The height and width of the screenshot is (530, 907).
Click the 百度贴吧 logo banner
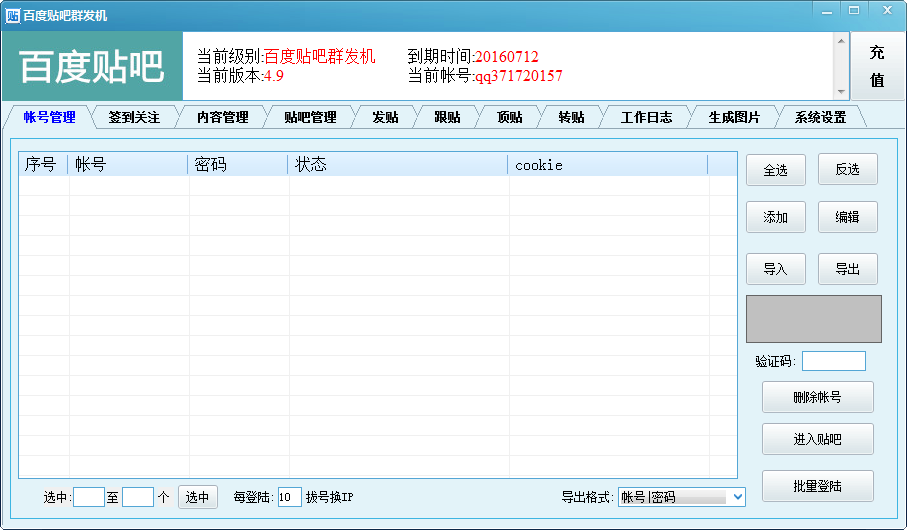(x=93, y=67)
